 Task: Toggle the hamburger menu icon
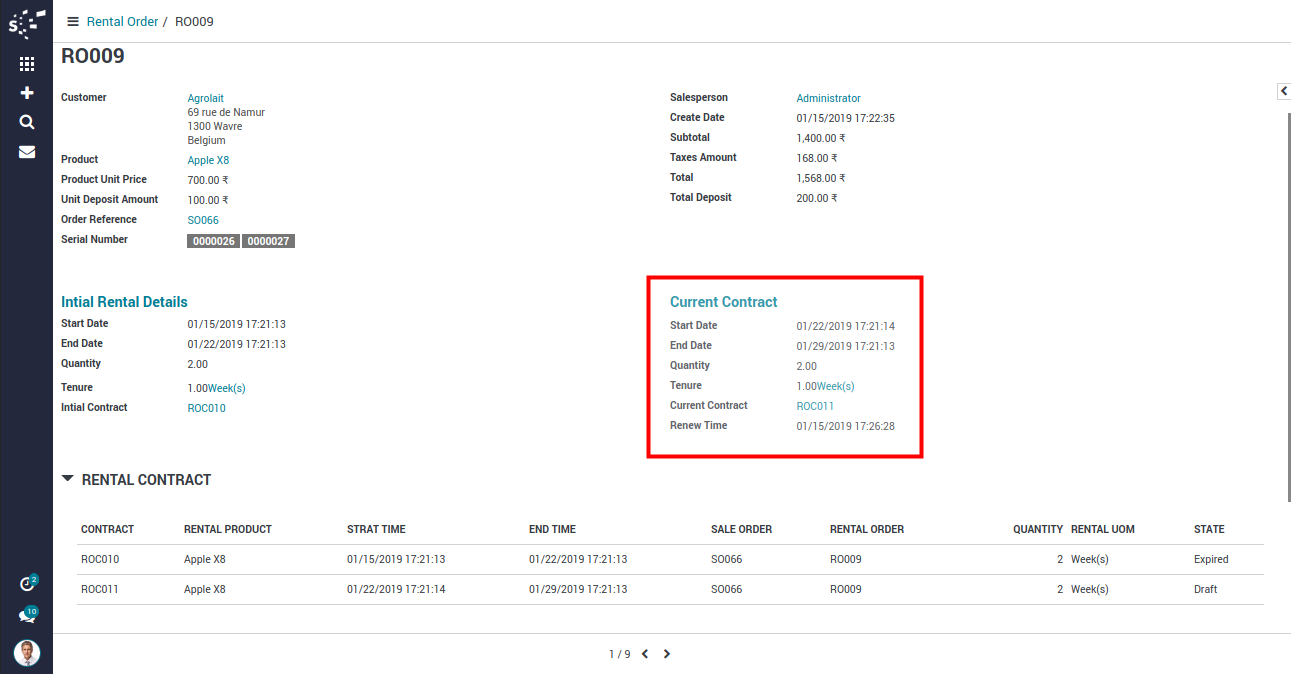(x=73, y=21)
